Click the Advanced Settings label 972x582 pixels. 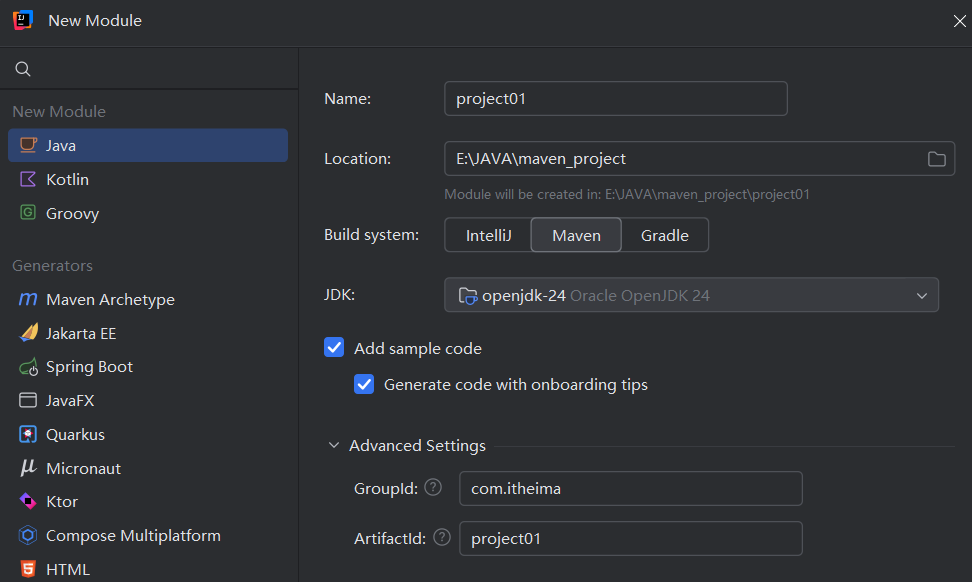click(x=417, y=446)
